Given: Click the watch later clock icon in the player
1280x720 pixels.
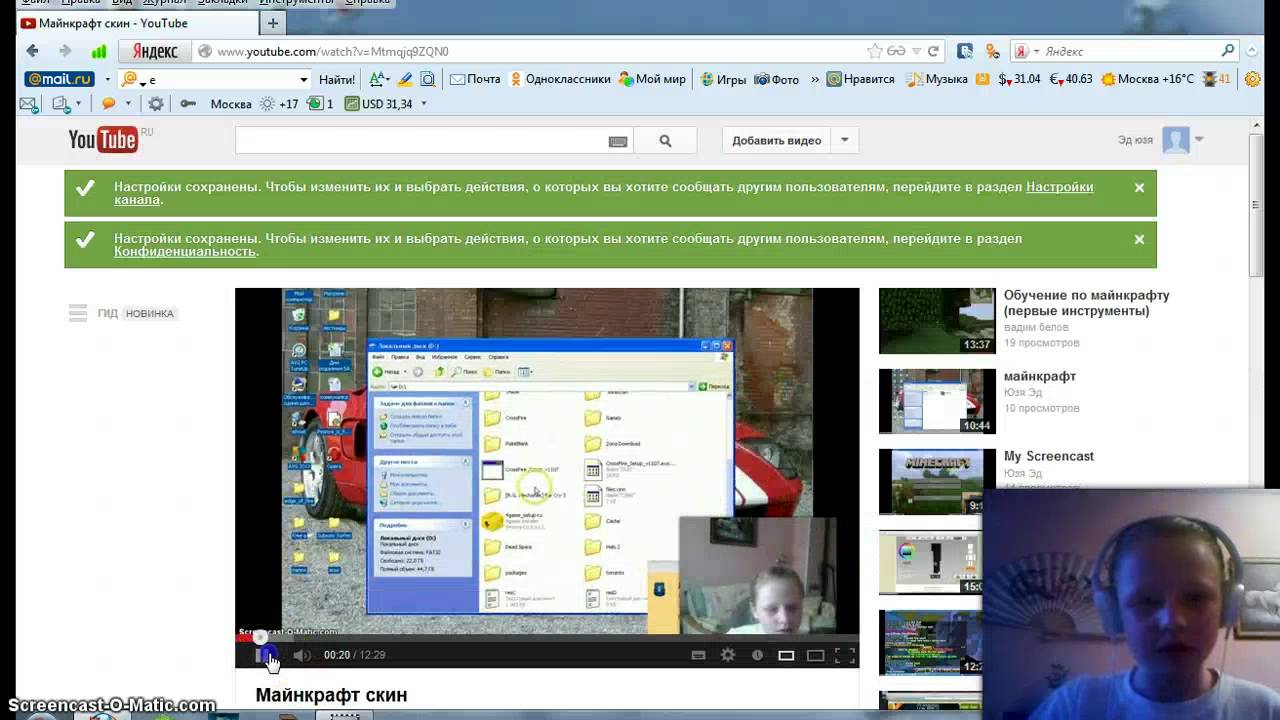Looking at the screenshot, I should (x=757, y=655).
